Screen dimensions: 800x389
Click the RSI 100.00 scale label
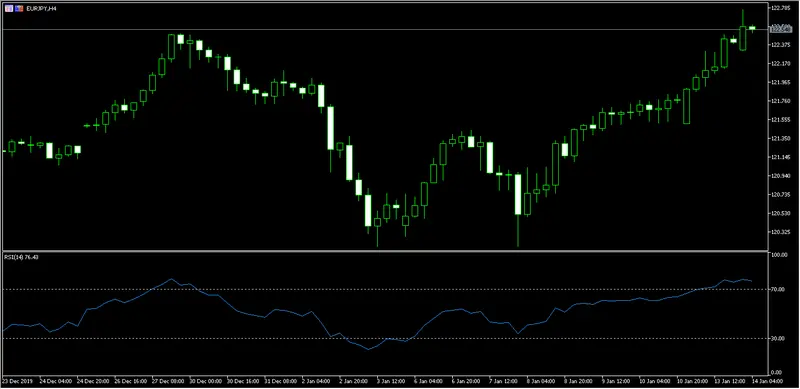[779, 254]
